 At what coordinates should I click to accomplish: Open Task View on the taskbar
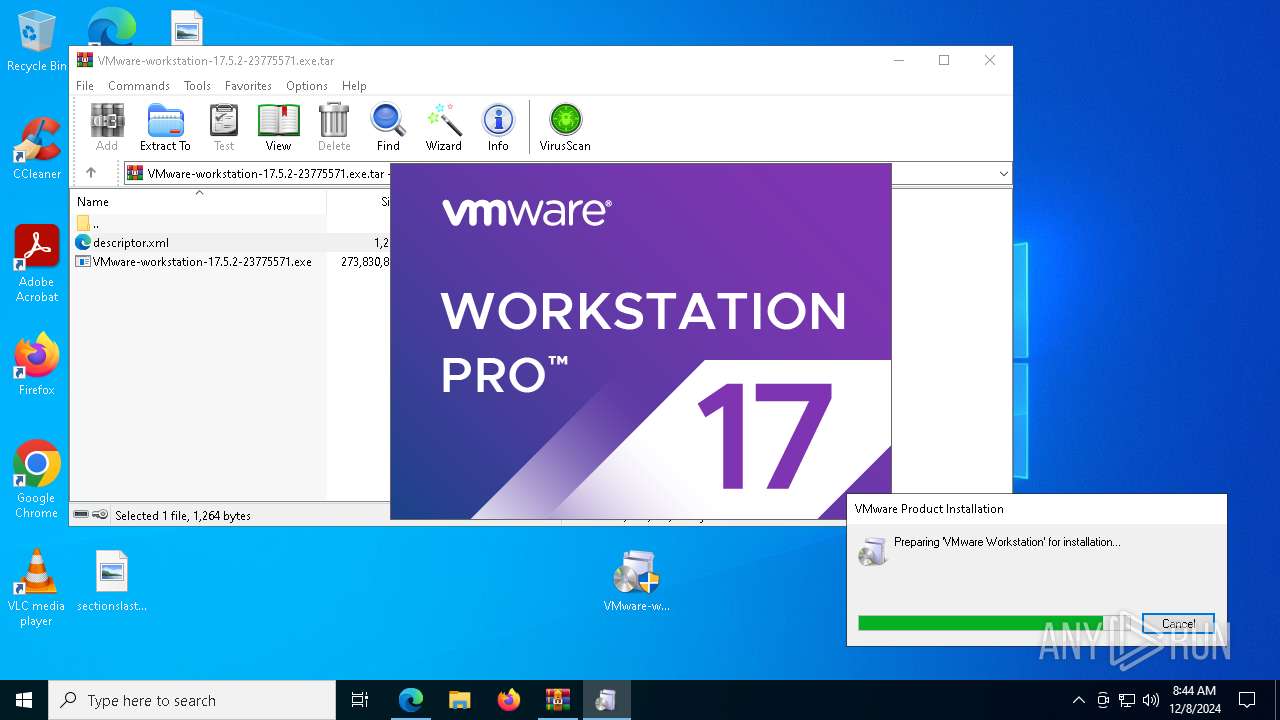coord(360,700)
